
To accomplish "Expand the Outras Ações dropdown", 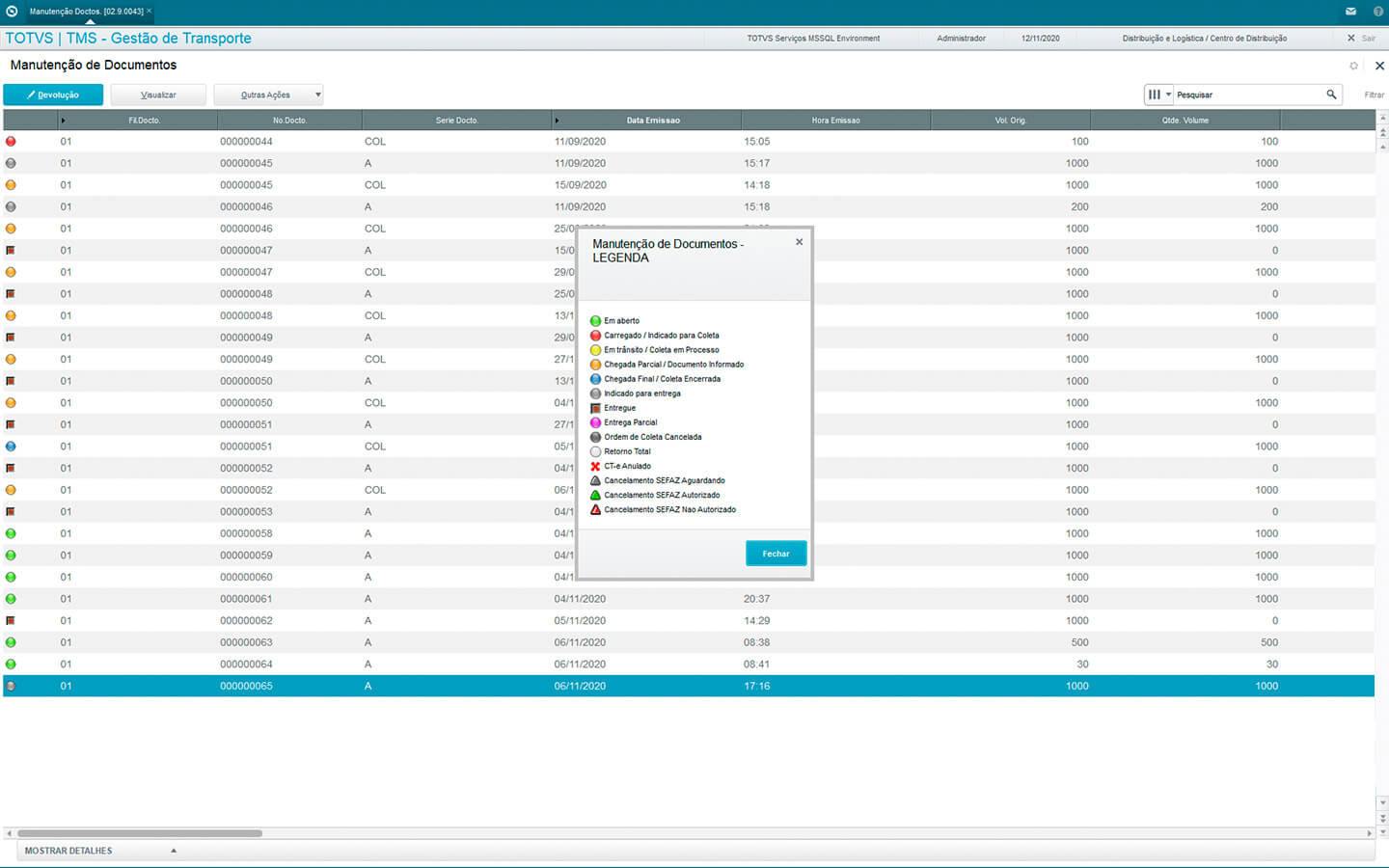I will (268, 95).
